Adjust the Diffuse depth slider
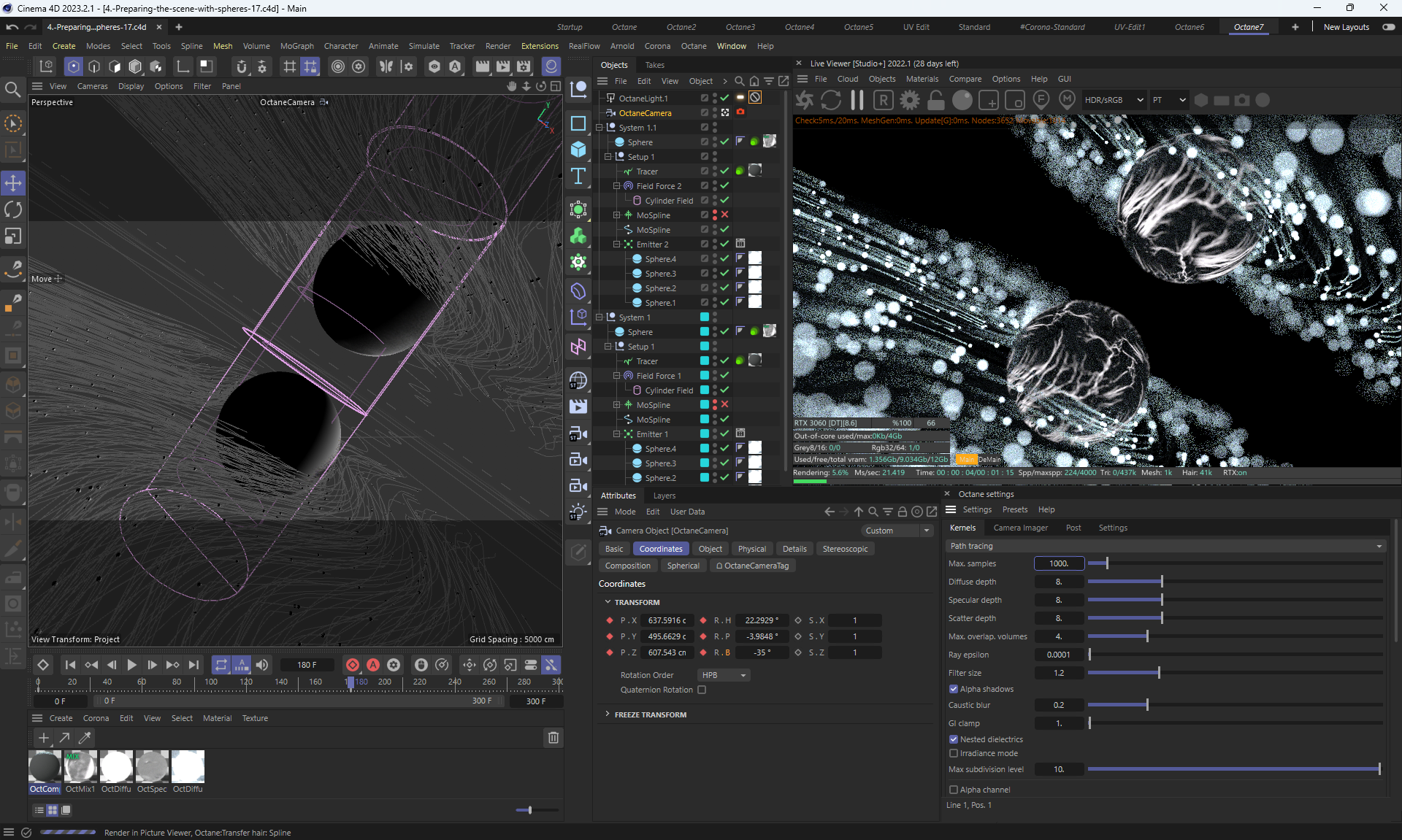This screenshot has width=1402, height=840. pyautogui.click(x=1161, y=582)
